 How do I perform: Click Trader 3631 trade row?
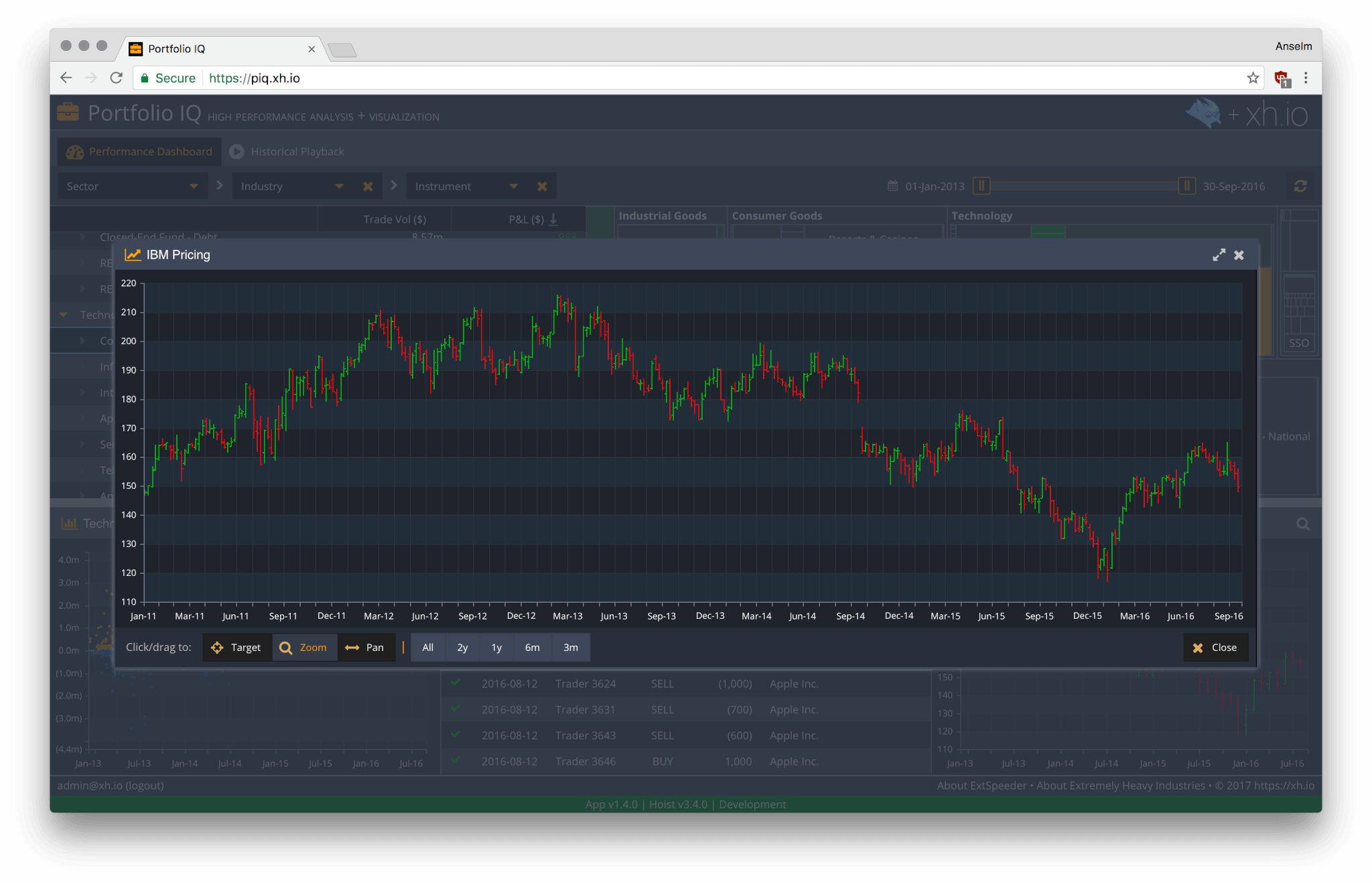point(685,710)
